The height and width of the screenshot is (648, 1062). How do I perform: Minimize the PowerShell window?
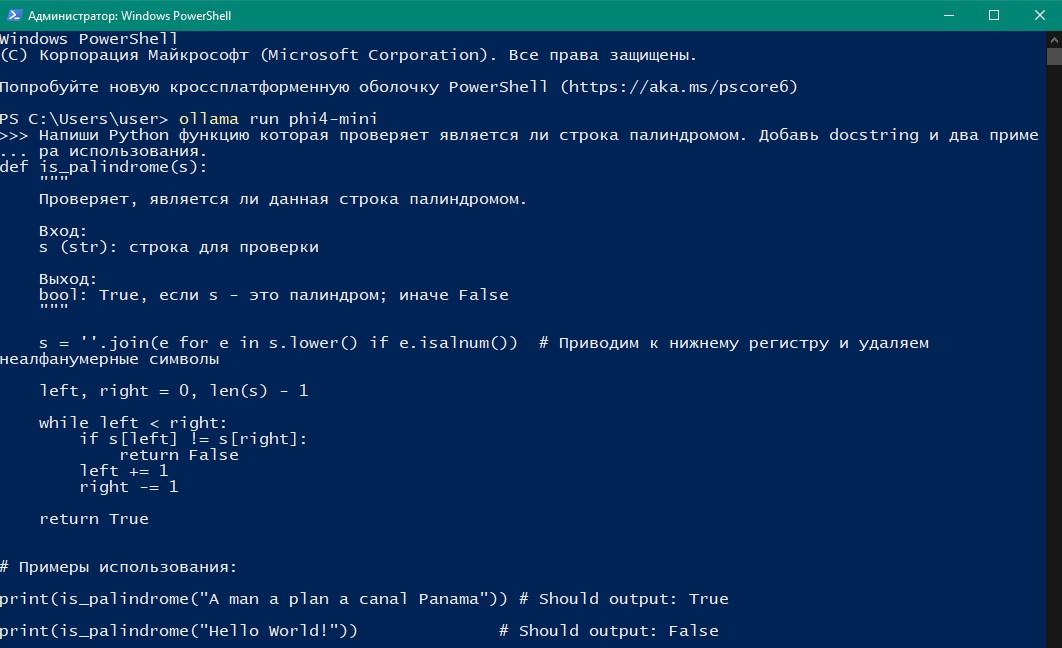pyautogui.click(x=947, y=15)
